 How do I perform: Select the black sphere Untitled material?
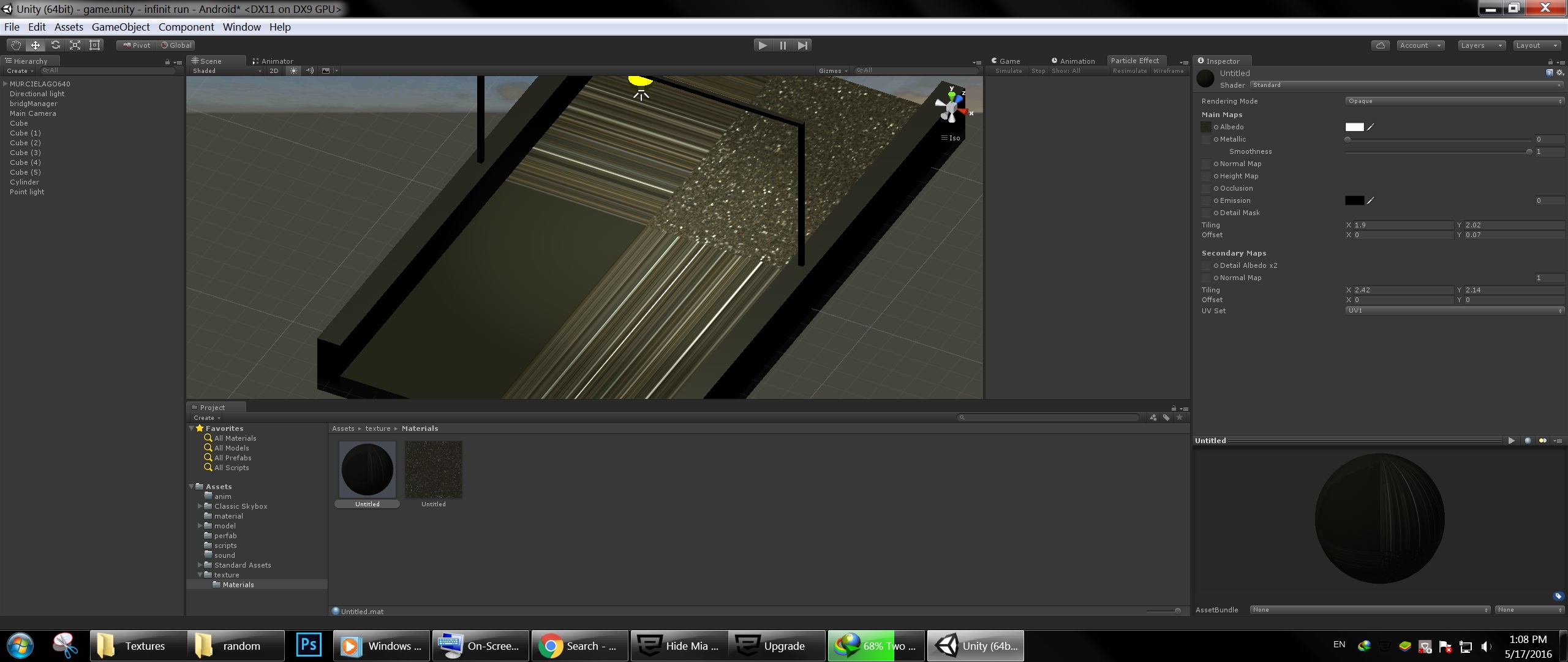pyautogui.click(x=367, y=470)
